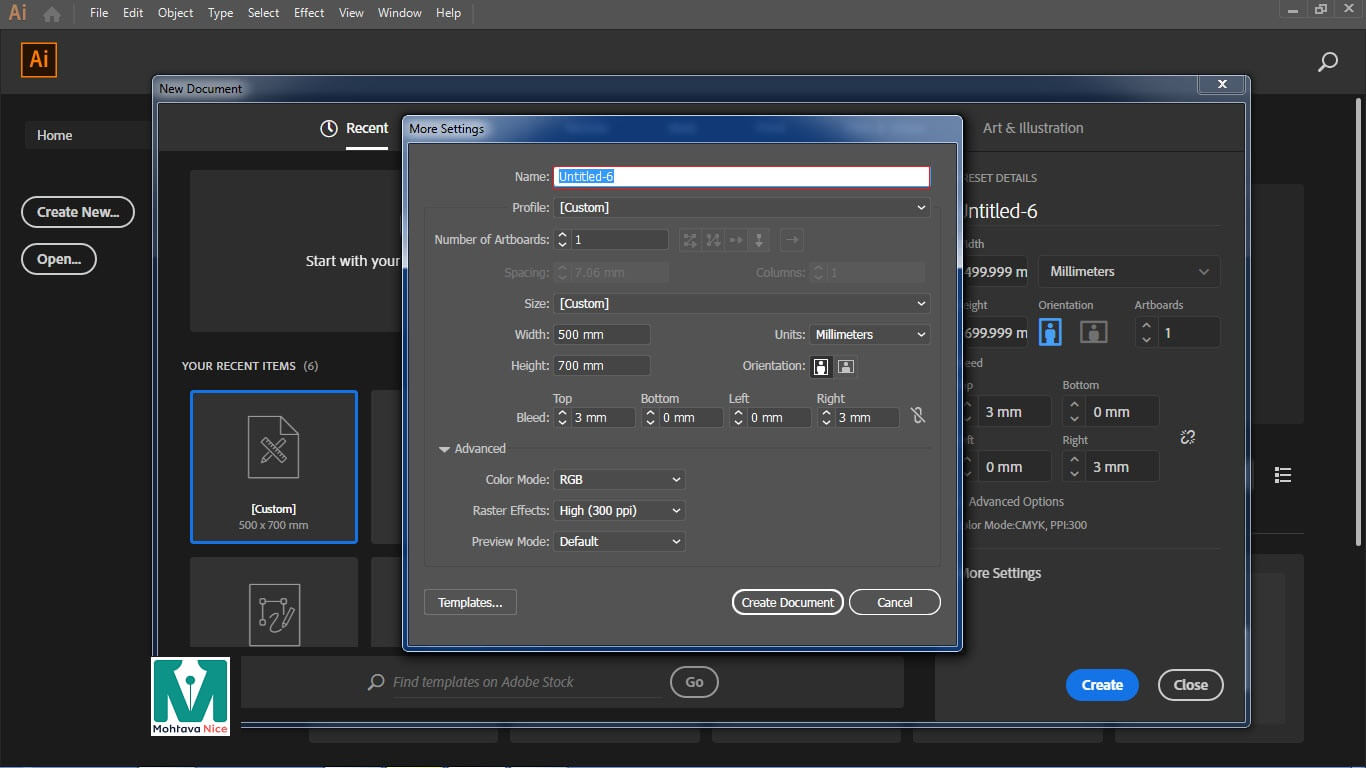1366x768 pixels.
Task: Click the Width field showing 500 mm
Action: 601,335
